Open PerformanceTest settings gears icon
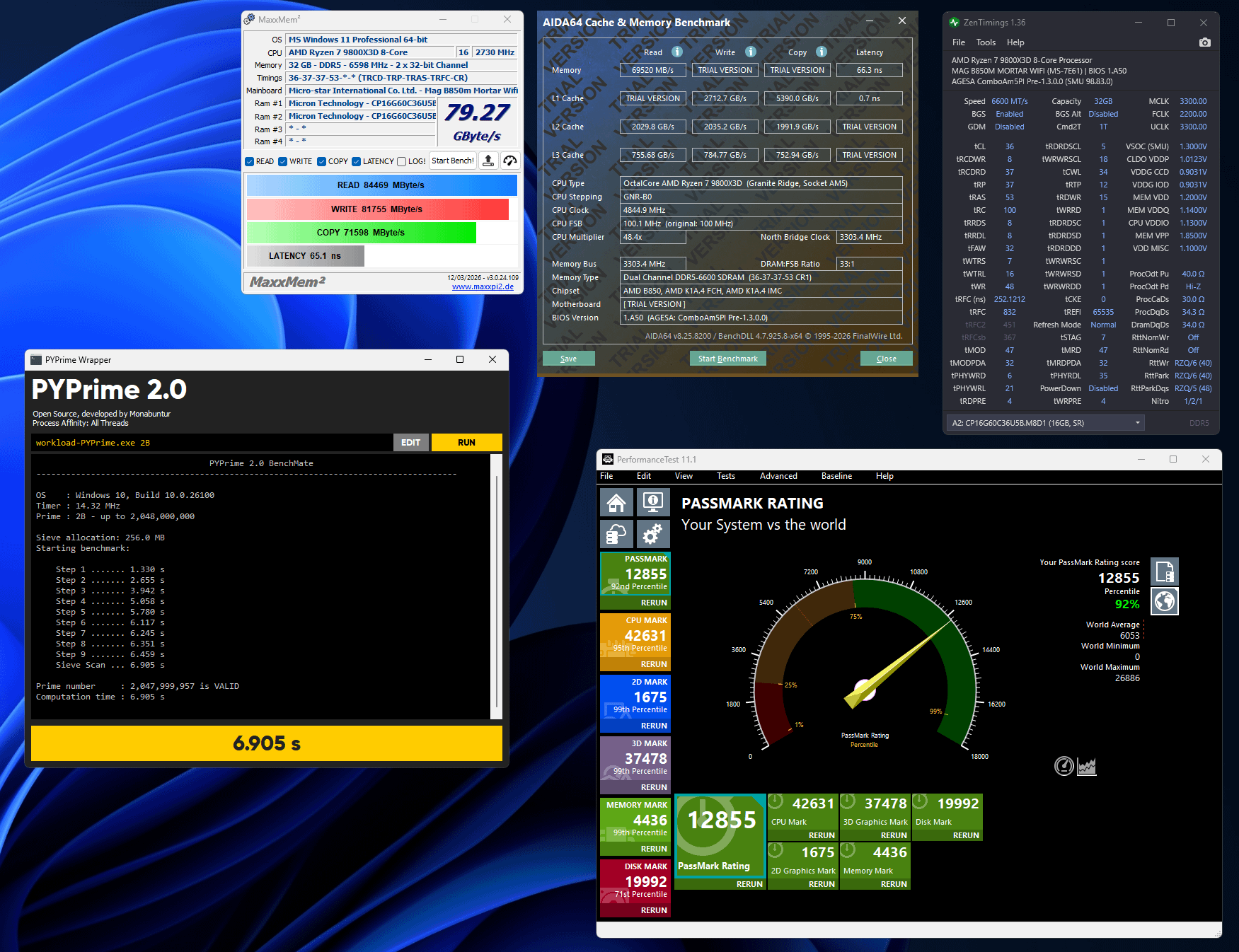The width and height of the screenshot is (1239, 952). 652,534
